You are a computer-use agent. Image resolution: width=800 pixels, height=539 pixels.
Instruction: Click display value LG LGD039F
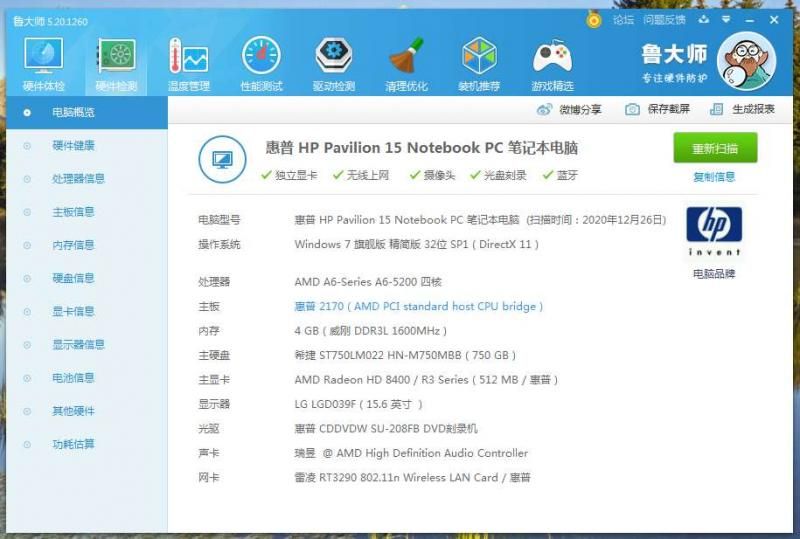358,404
